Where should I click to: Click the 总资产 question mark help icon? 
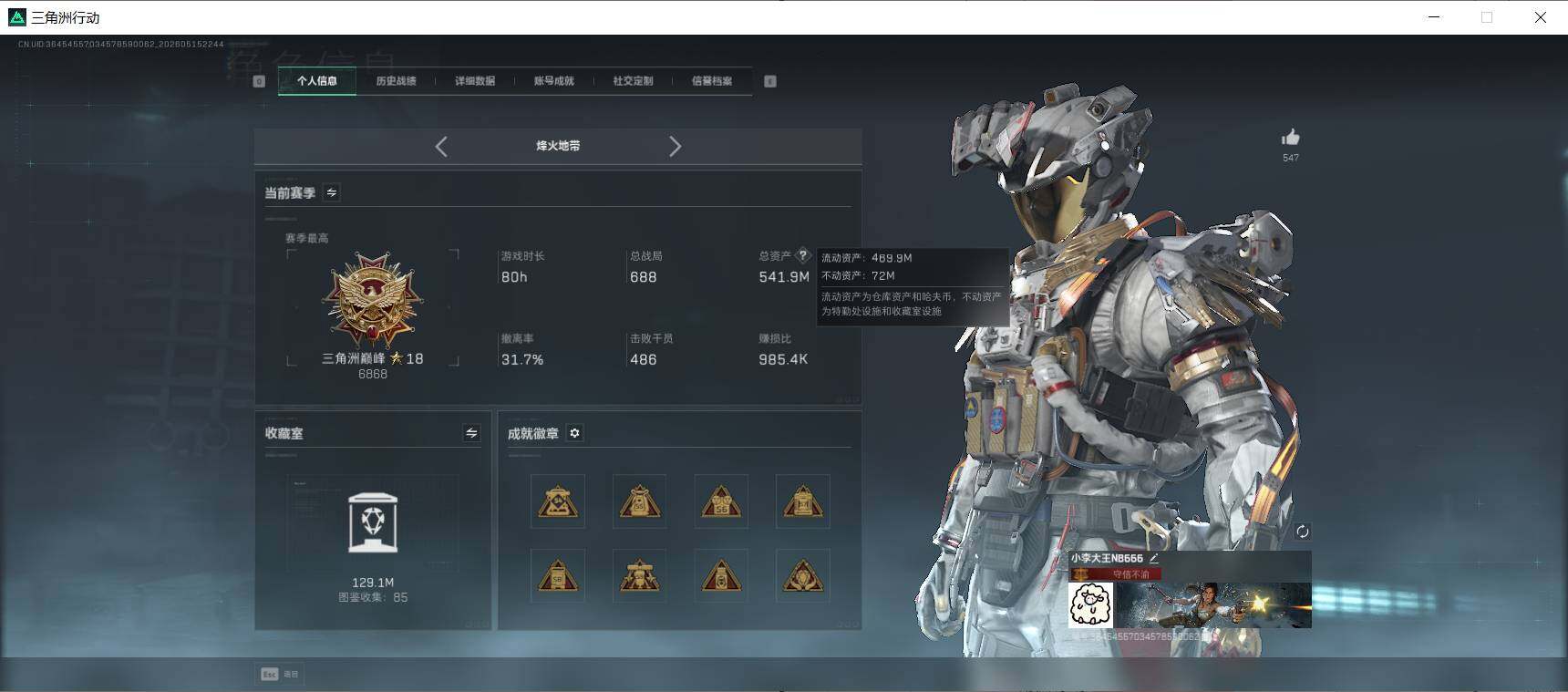click(x=803, y=255)
